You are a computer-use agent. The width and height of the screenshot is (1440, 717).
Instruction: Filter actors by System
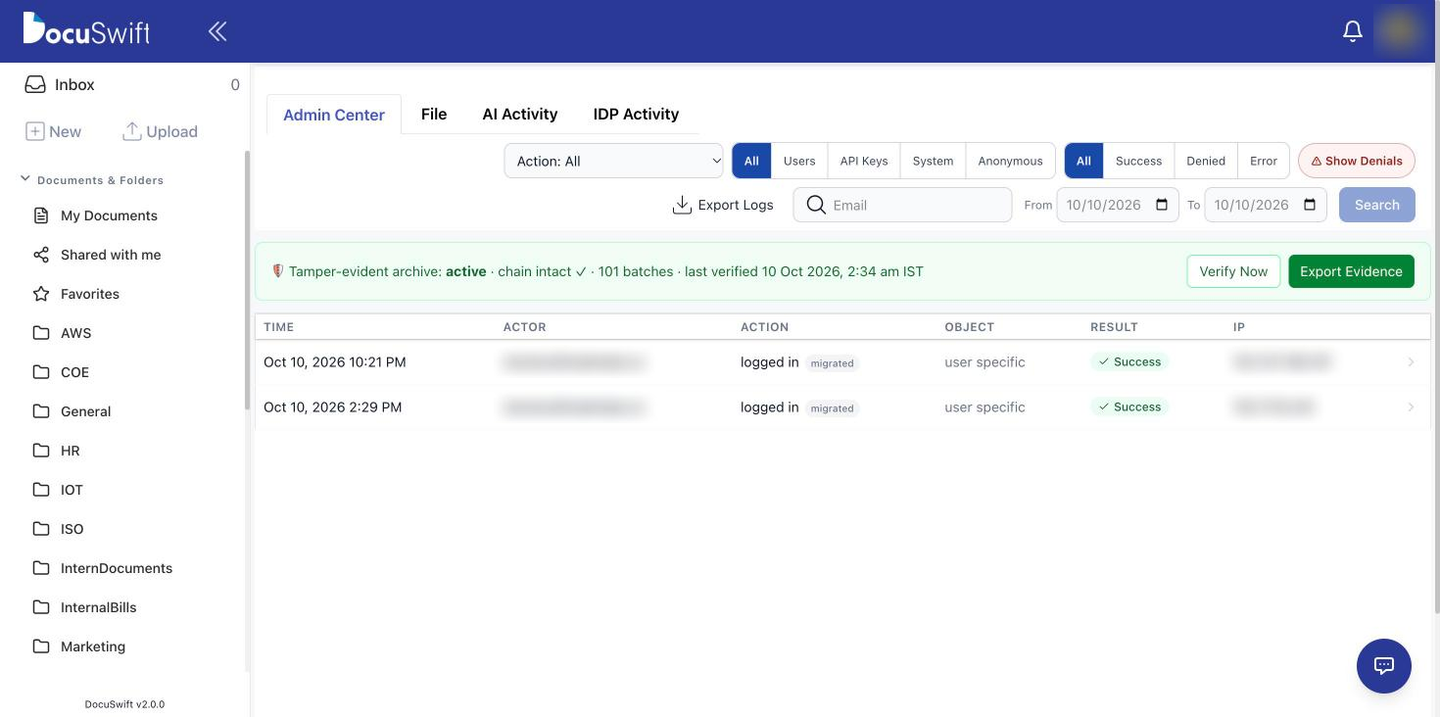[933, 161]
